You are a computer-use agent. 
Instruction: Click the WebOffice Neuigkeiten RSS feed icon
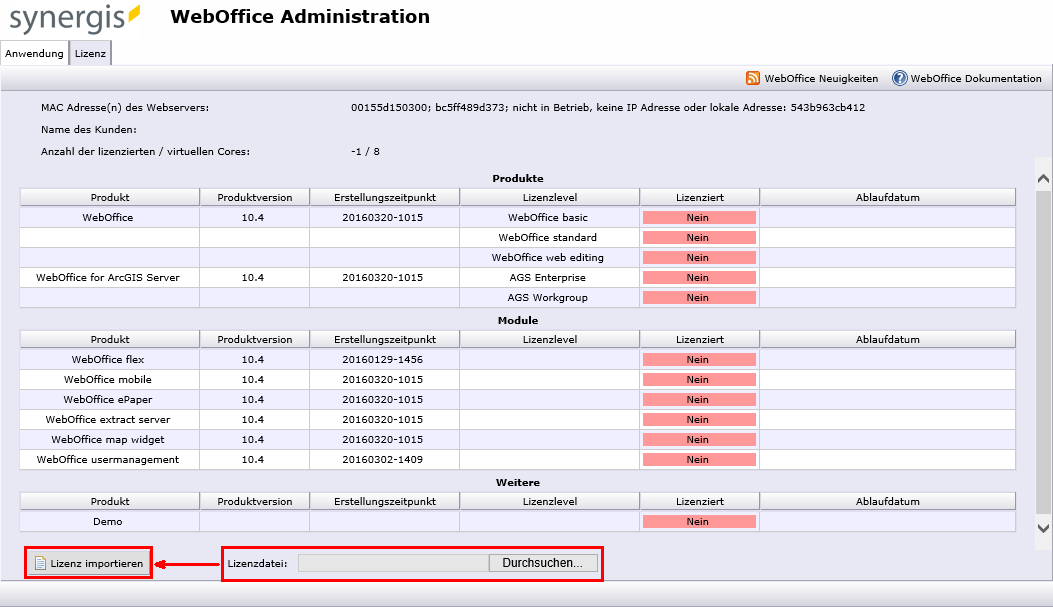click(753, 78)
